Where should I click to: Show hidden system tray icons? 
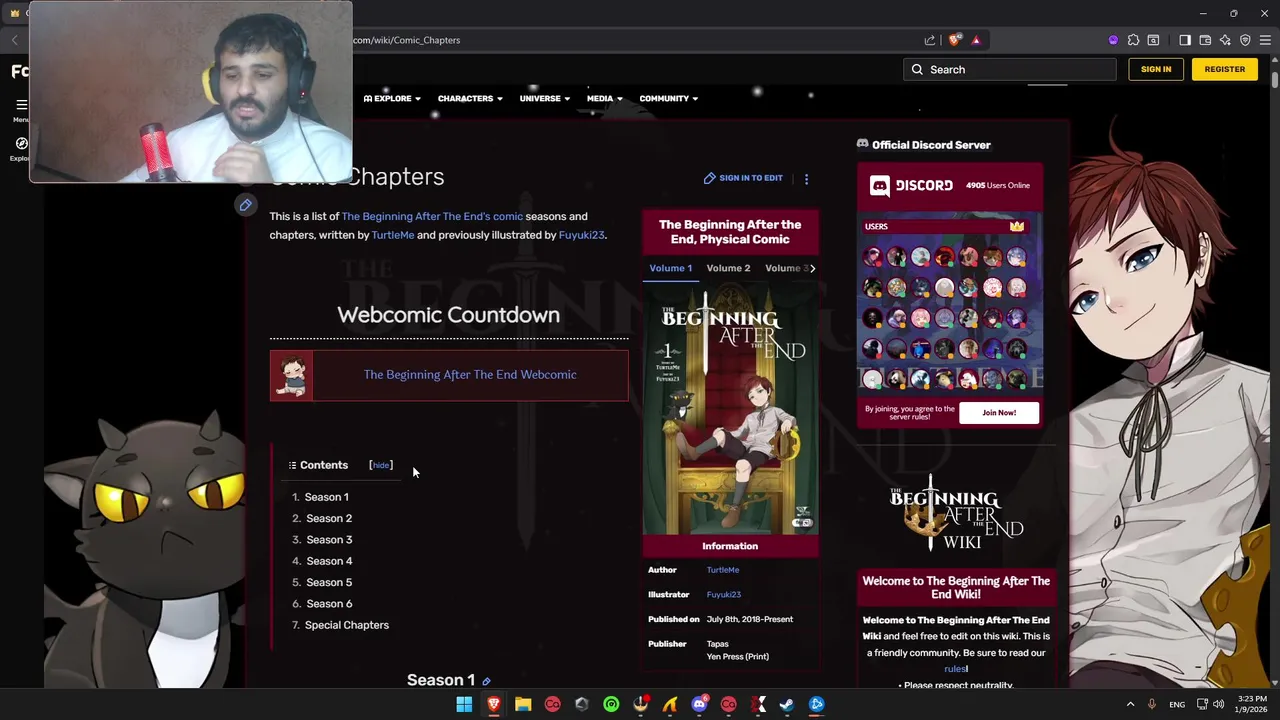pos(1130,704)
